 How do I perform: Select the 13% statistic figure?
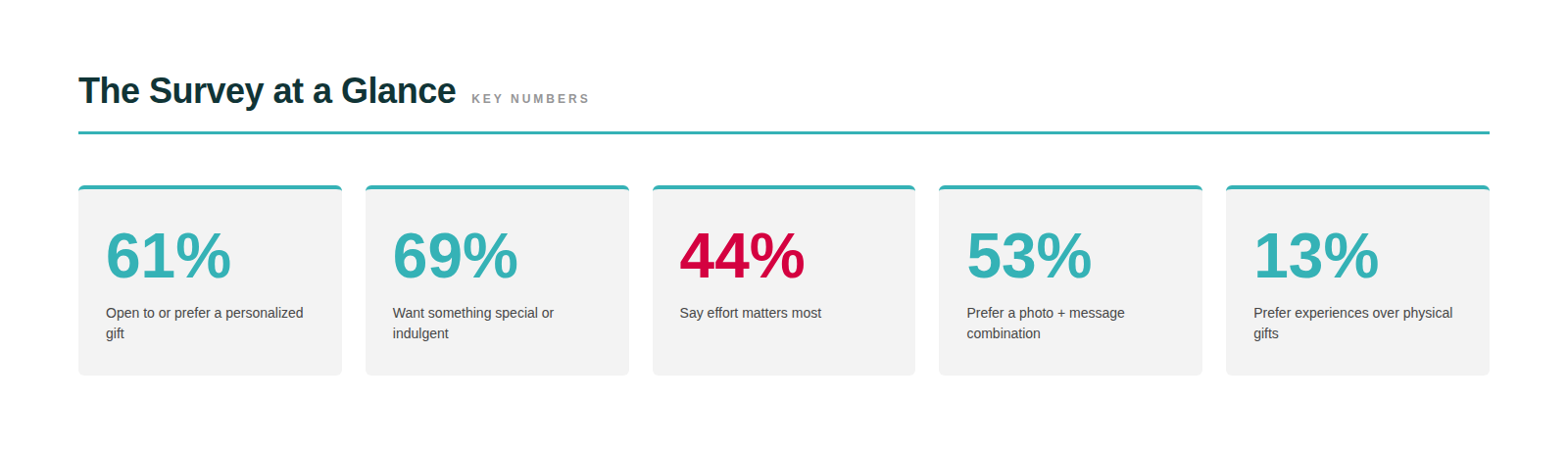(1316, 256)
